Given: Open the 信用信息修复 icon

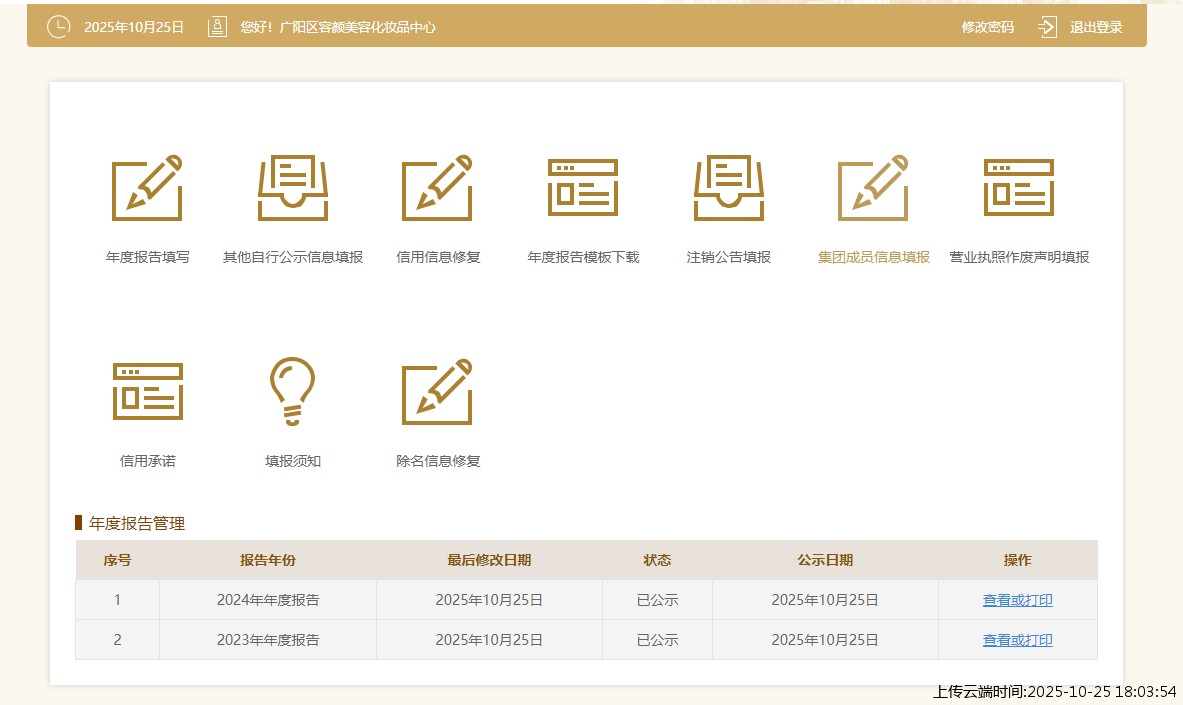Looking at the screenshot, I should click(437, 188).
